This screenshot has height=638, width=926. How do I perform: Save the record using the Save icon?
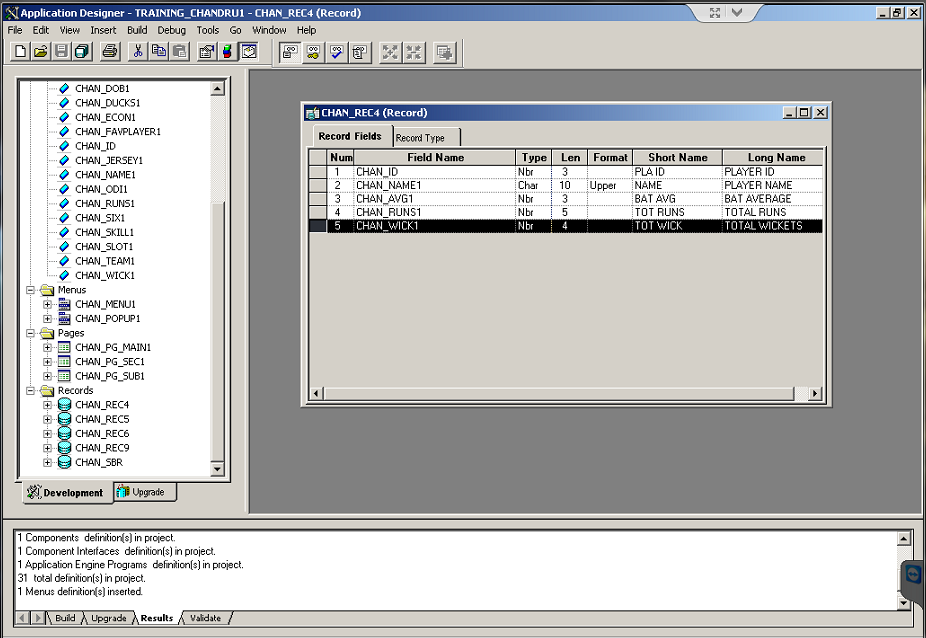pyautogui.click(x=60, y=52)
